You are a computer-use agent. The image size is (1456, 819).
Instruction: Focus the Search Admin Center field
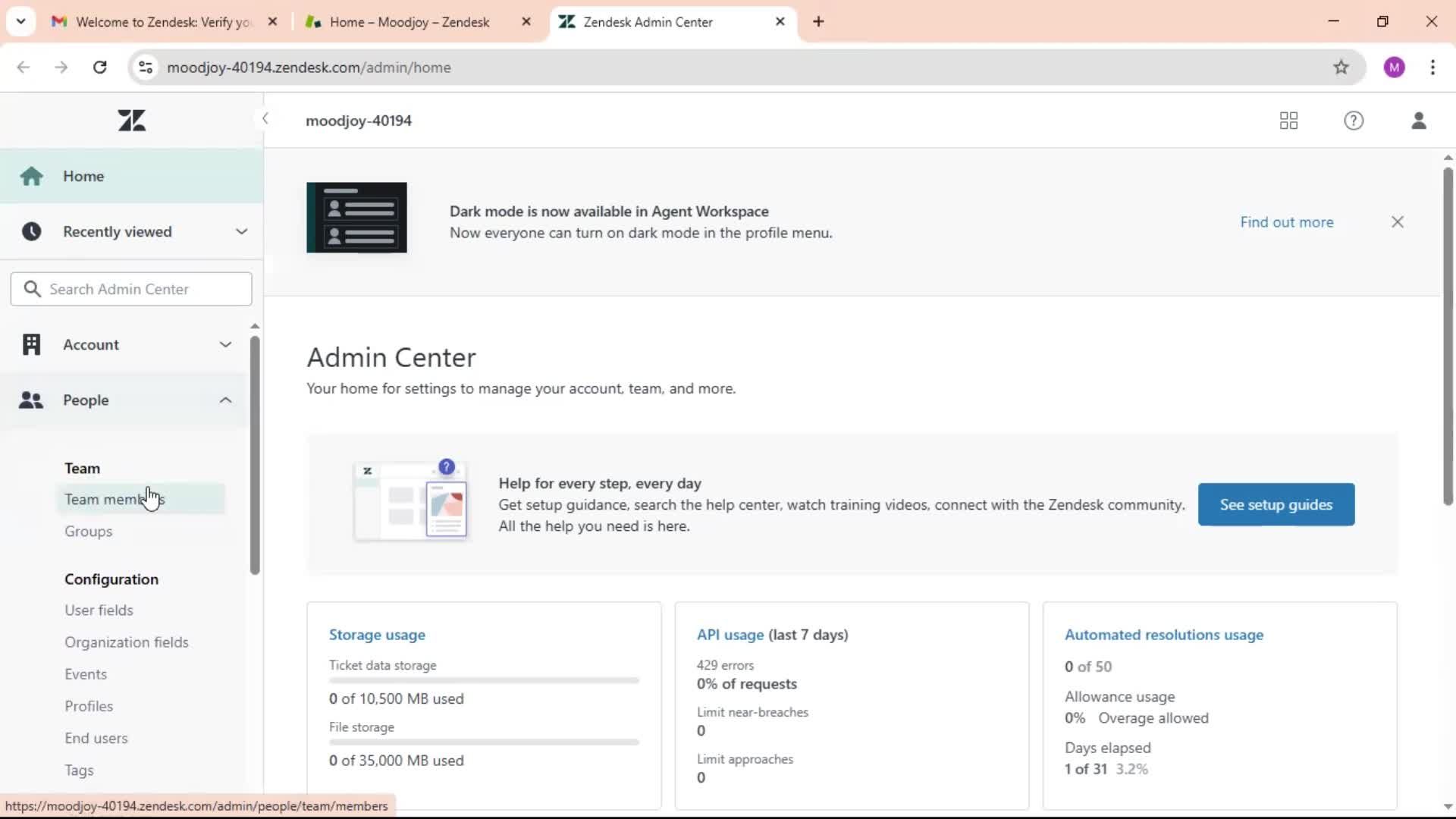pyautogui.click(x=131, y=289)
